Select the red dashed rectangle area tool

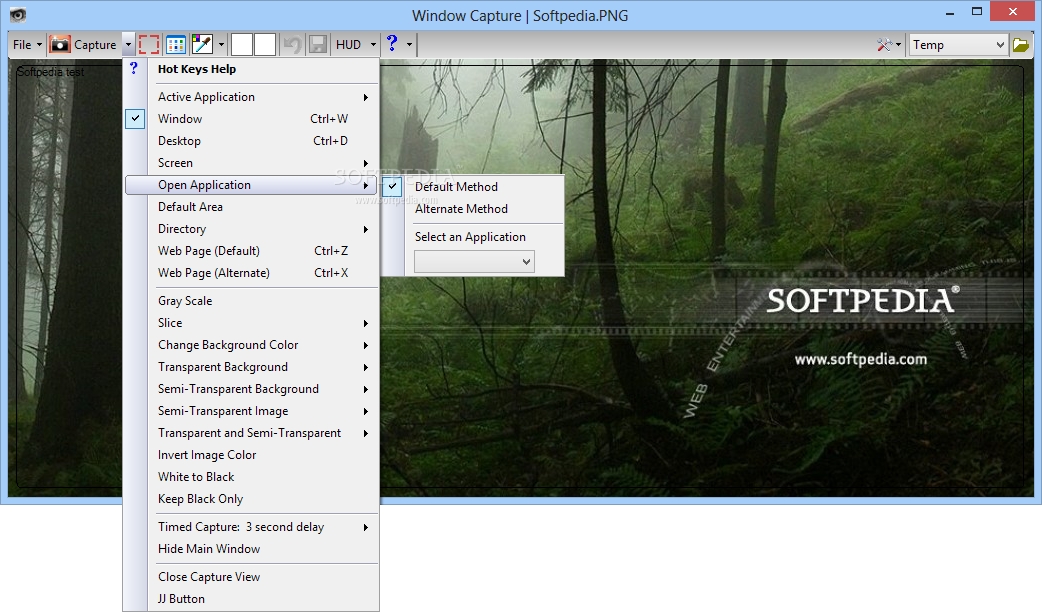click(x=149, y=45)
